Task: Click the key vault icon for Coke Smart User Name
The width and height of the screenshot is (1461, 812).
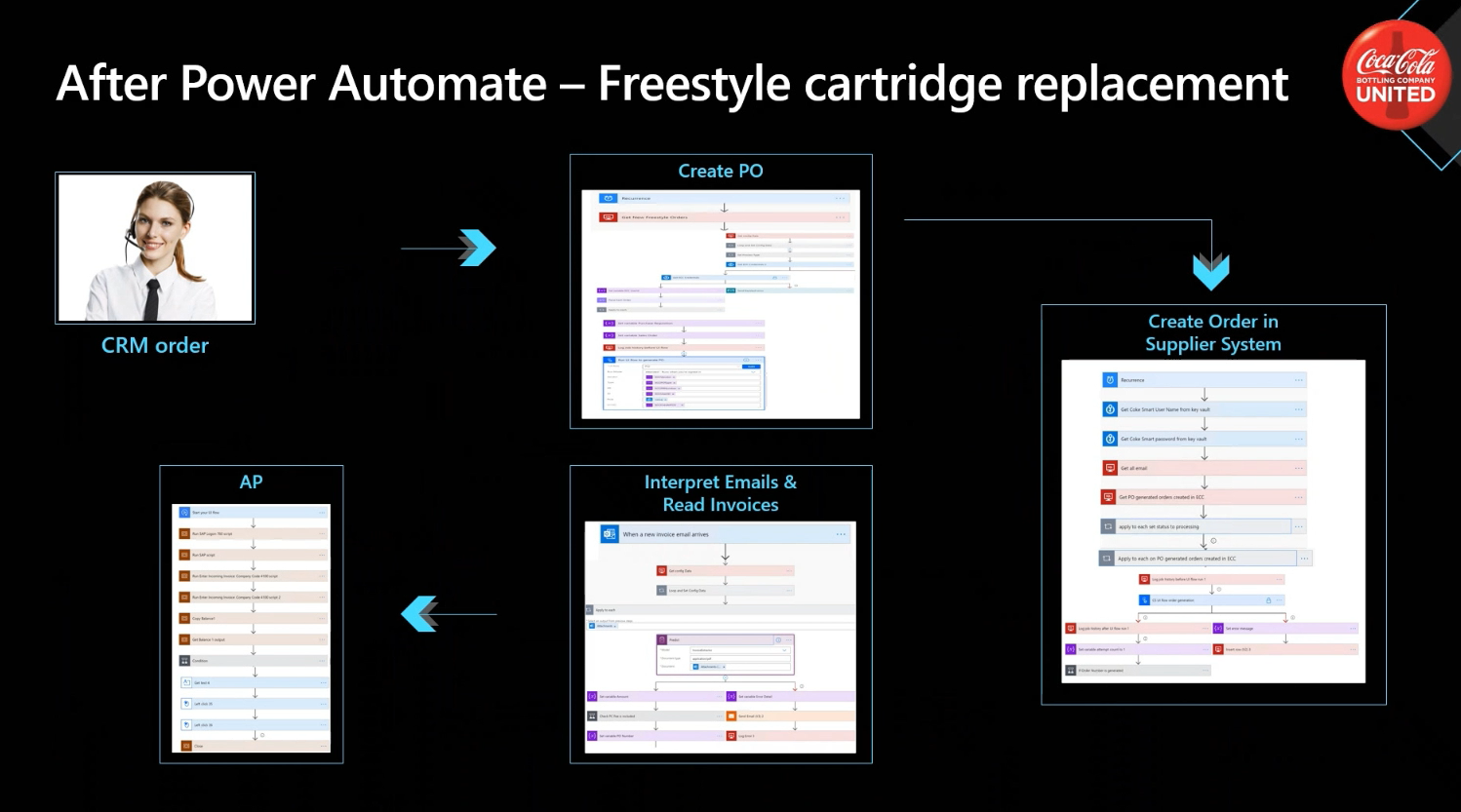Action: 1110,409
